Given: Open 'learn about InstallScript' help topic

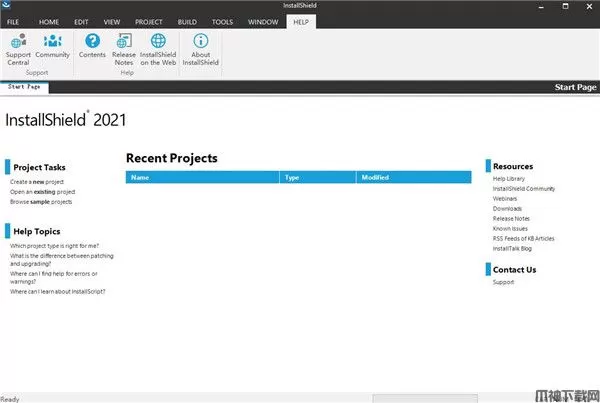Looking at the screenshot, I should tap(57, 291).
